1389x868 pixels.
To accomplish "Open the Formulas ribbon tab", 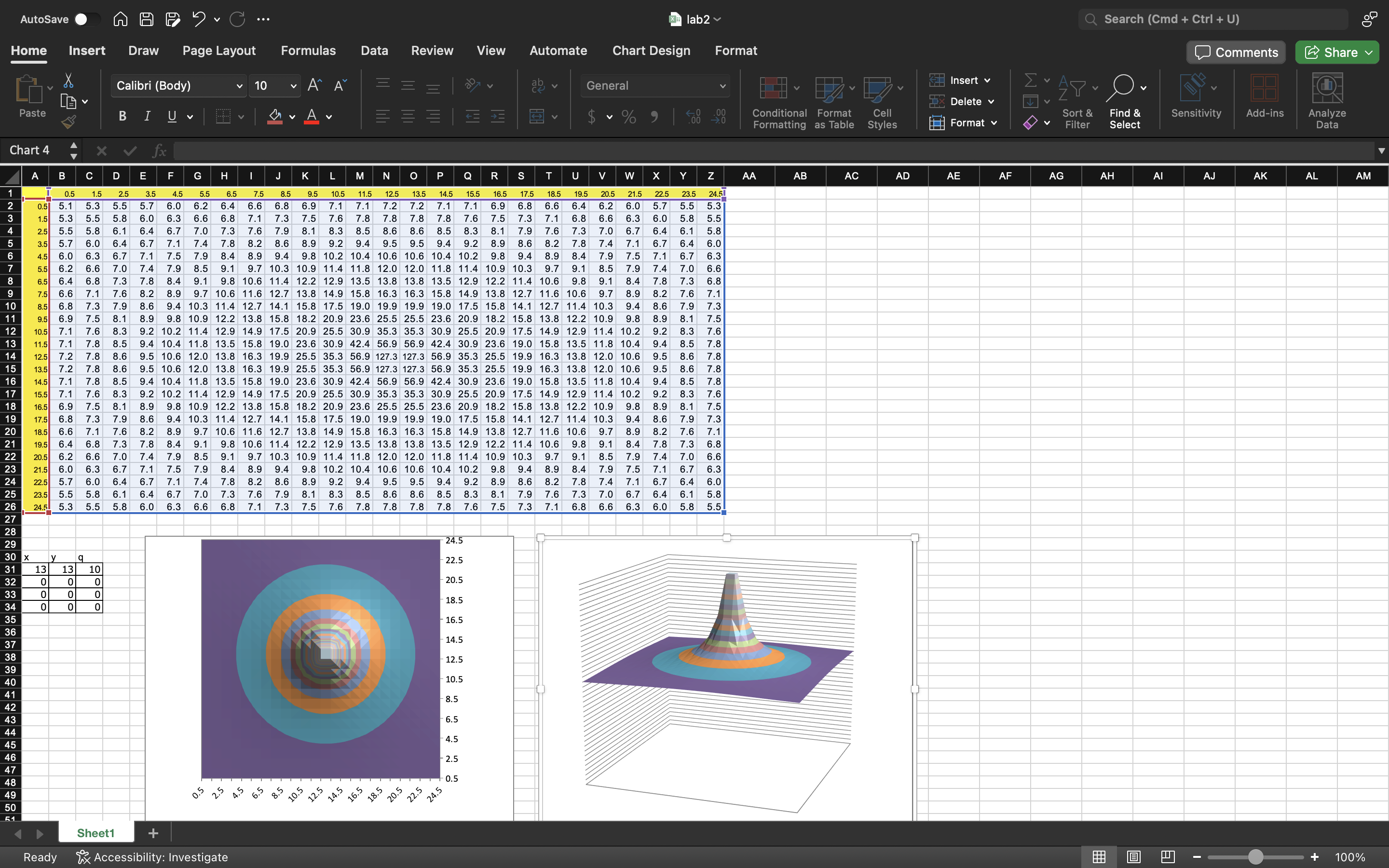I will [308, 51].
